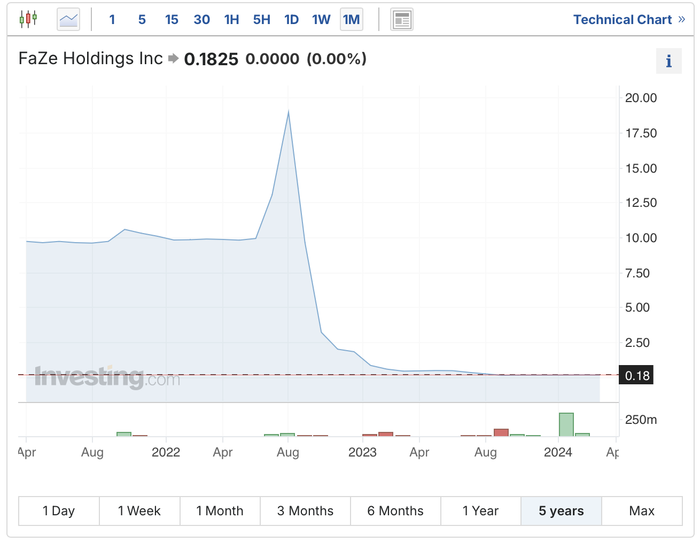Screen dimensions: 700x542
Task: Select the area chart type icon
Action: pyautogui.click(x=68, y=19)
